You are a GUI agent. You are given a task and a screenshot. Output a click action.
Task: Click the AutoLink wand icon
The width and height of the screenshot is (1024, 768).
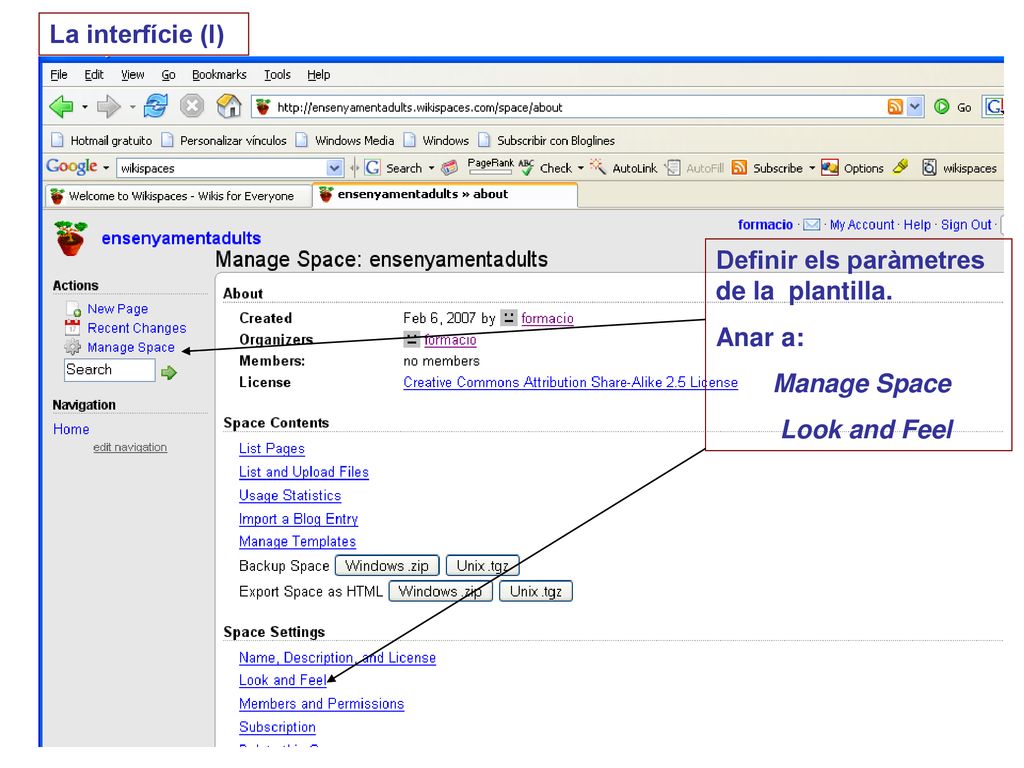point(598,167)
